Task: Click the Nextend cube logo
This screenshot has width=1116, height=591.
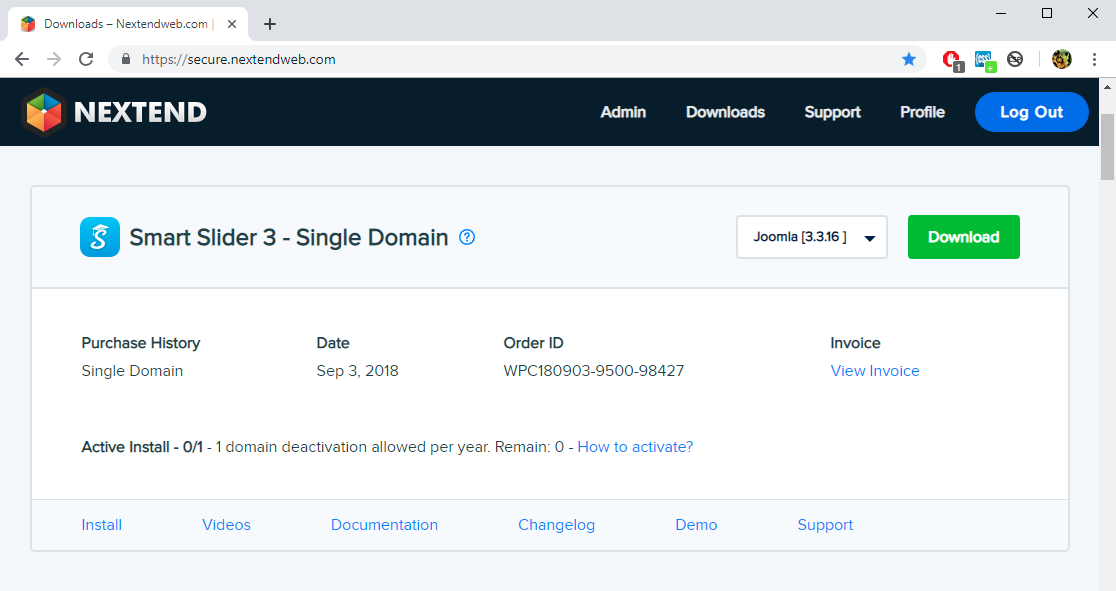Action: pyautogui.click(x=44, y=112)
